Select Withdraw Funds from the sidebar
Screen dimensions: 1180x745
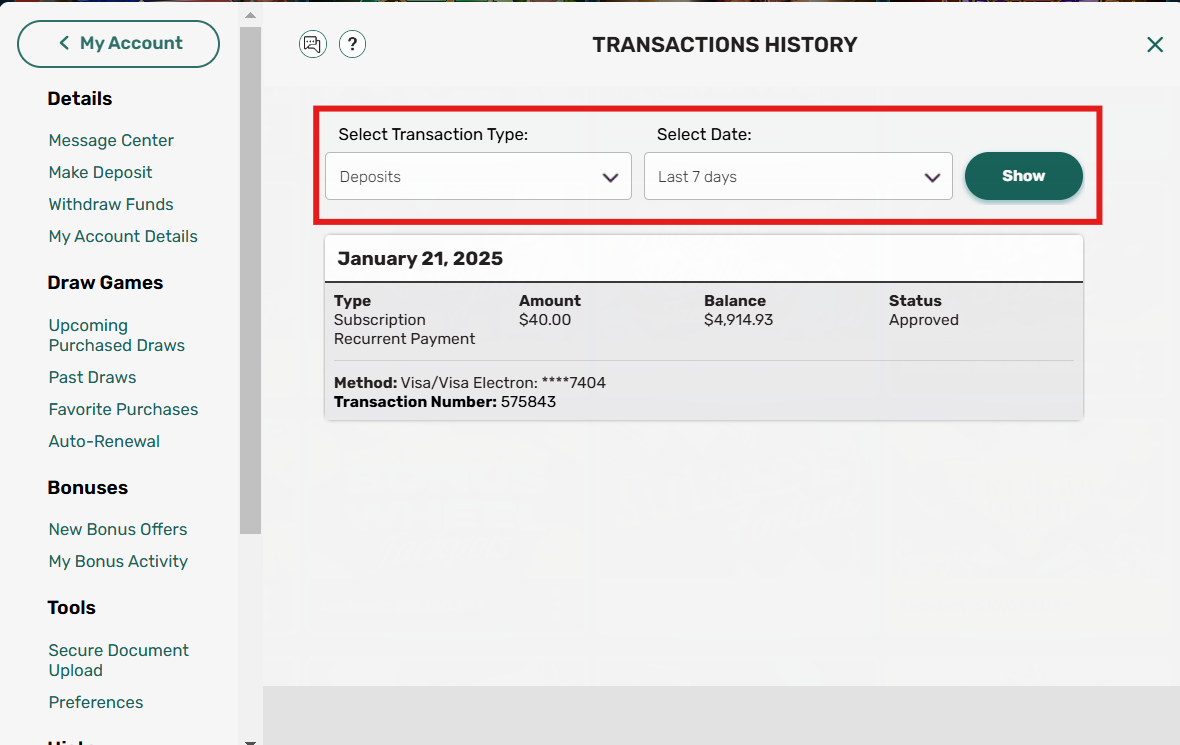110,204
